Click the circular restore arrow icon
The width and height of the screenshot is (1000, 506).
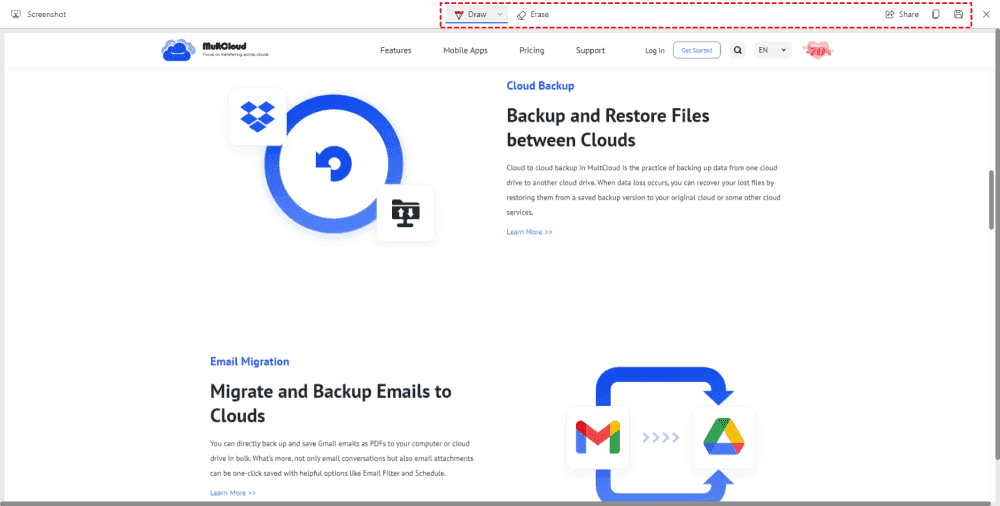point(334,164)
